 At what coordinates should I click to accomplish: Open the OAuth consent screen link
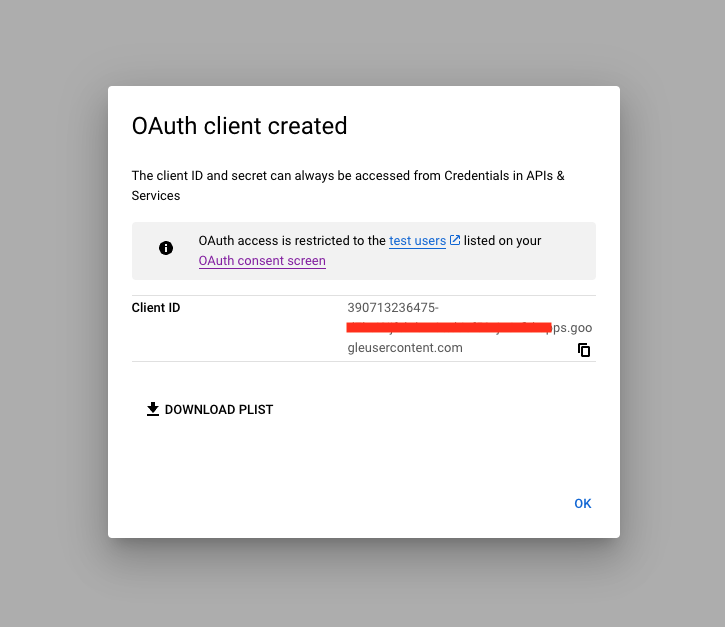(x=262, y=261)
